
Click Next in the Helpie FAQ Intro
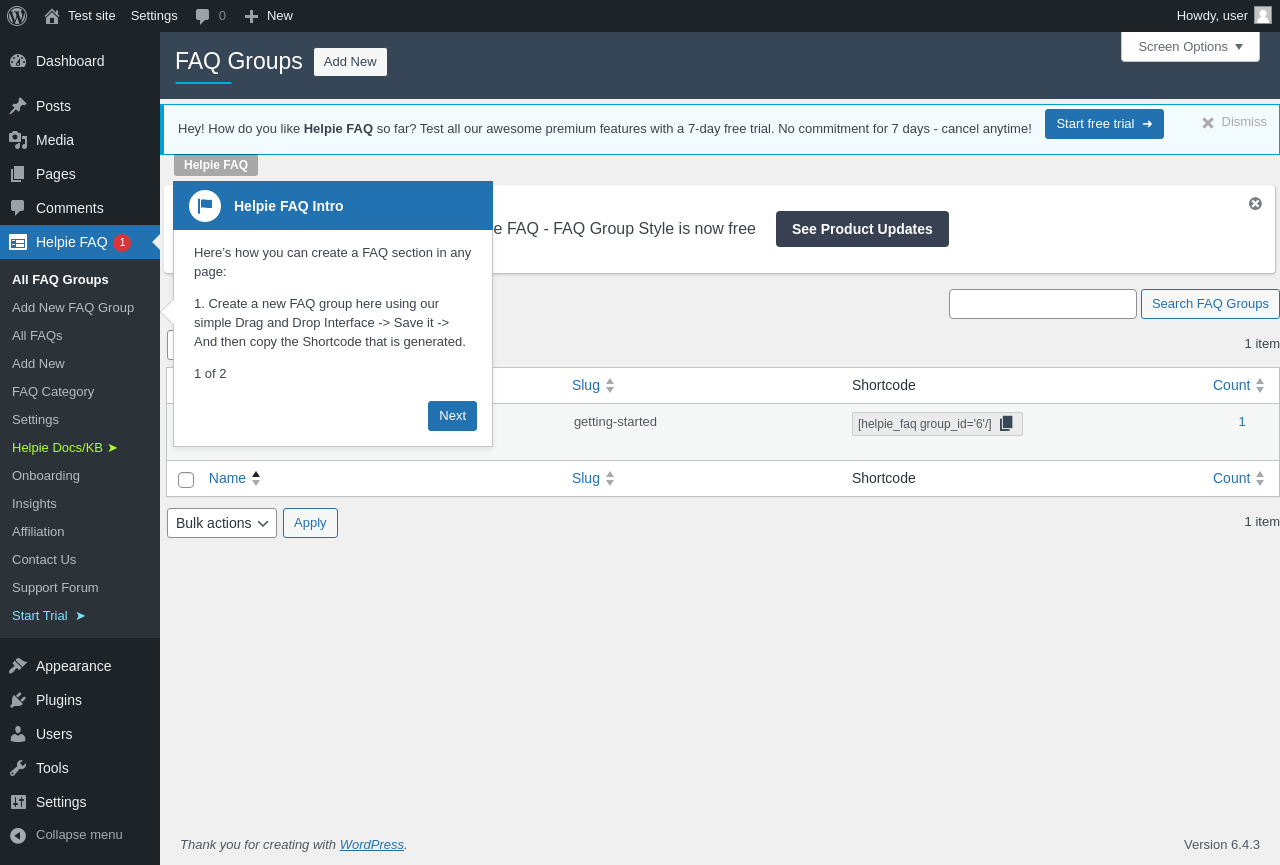click(x=452, y=416)
